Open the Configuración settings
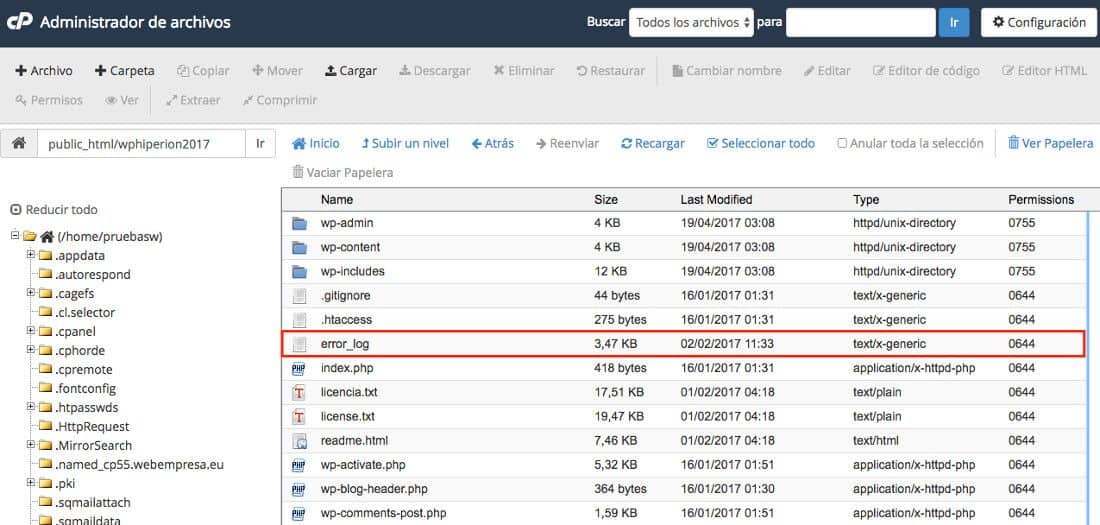Viewport: 1100px width, 525px height. (x=1039, y=22)
